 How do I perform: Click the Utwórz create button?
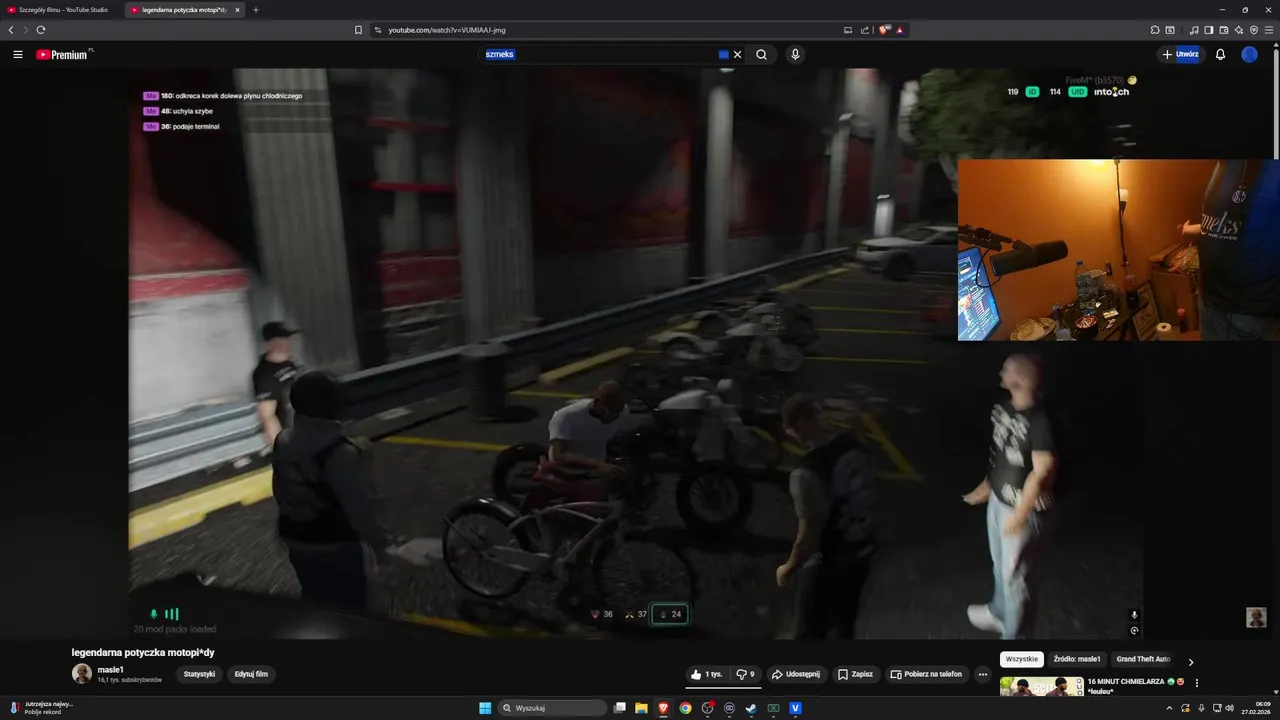point(1180,55)
